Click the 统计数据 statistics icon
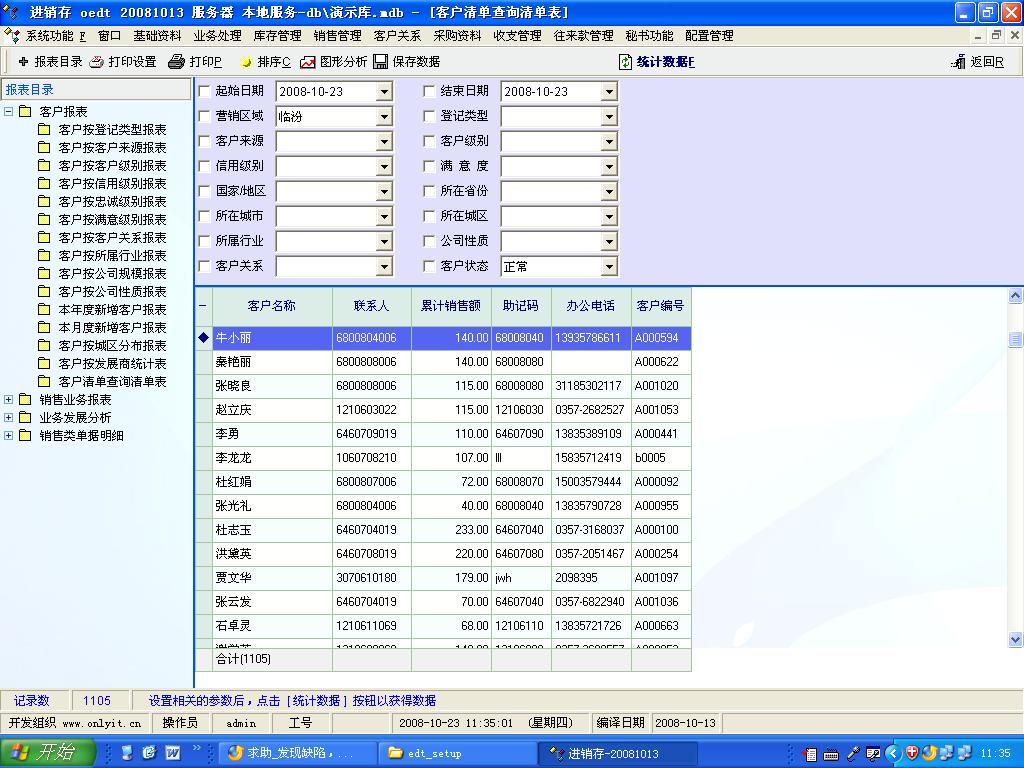 626,62
